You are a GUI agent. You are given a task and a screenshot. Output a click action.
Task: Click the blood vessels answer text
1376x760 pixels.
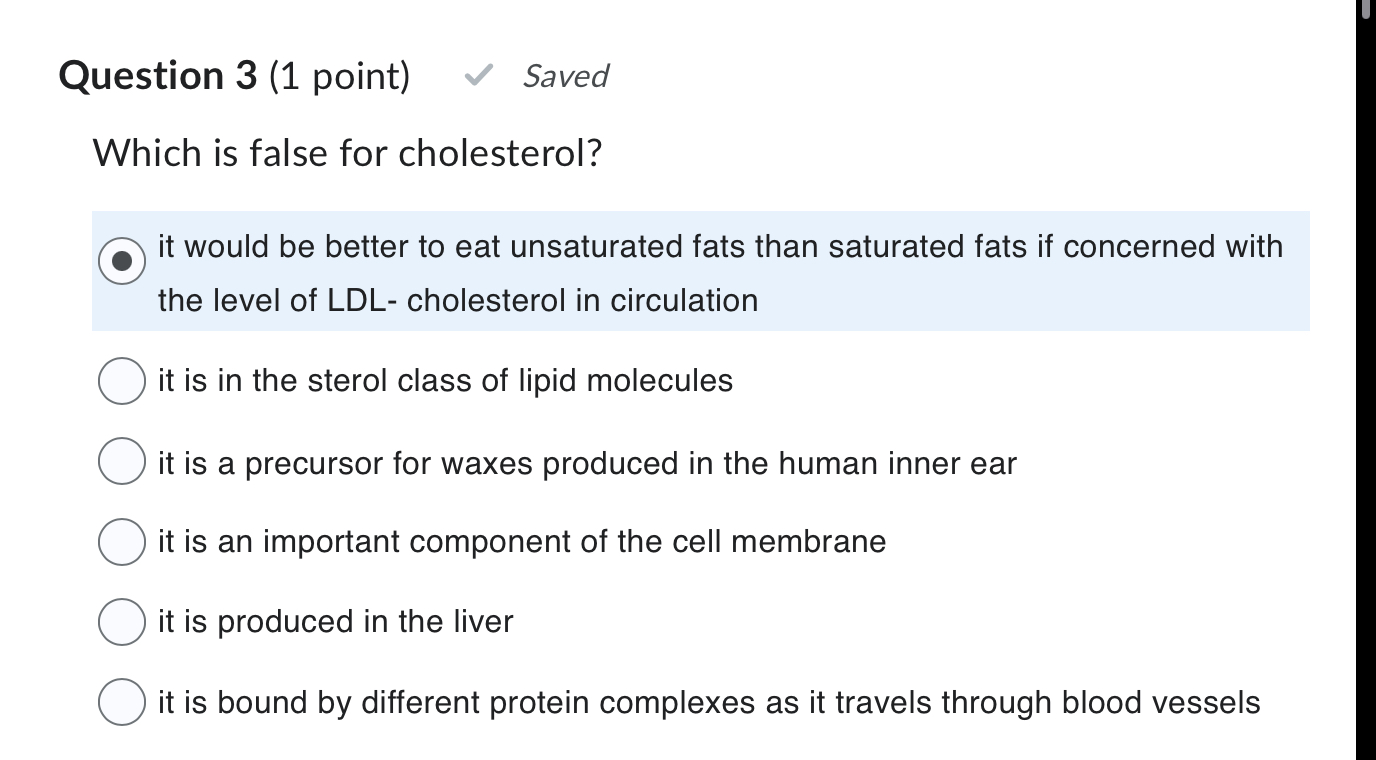(x=710, y=702)
